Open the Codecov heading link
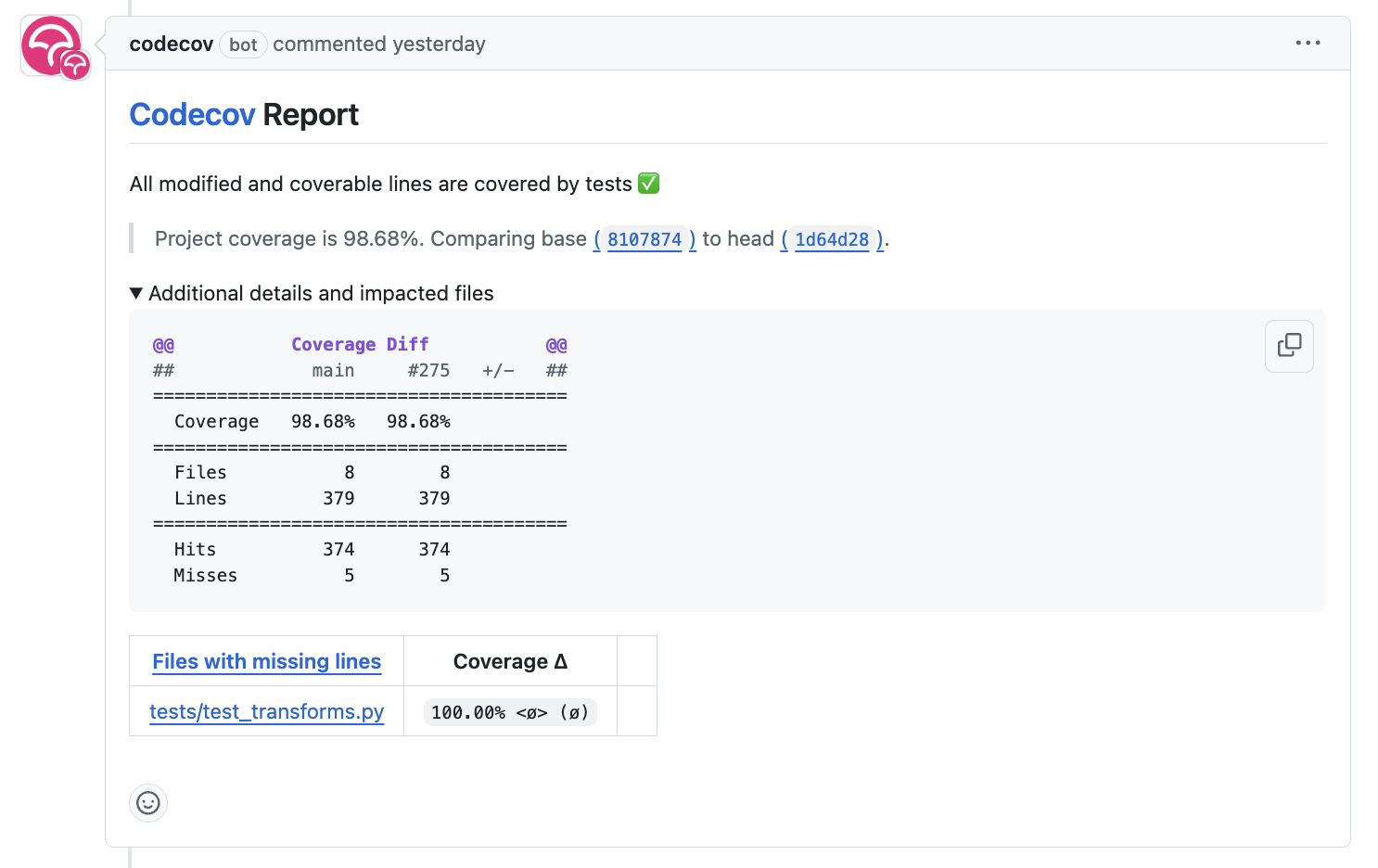1378x868 pixels. (192, 114)
